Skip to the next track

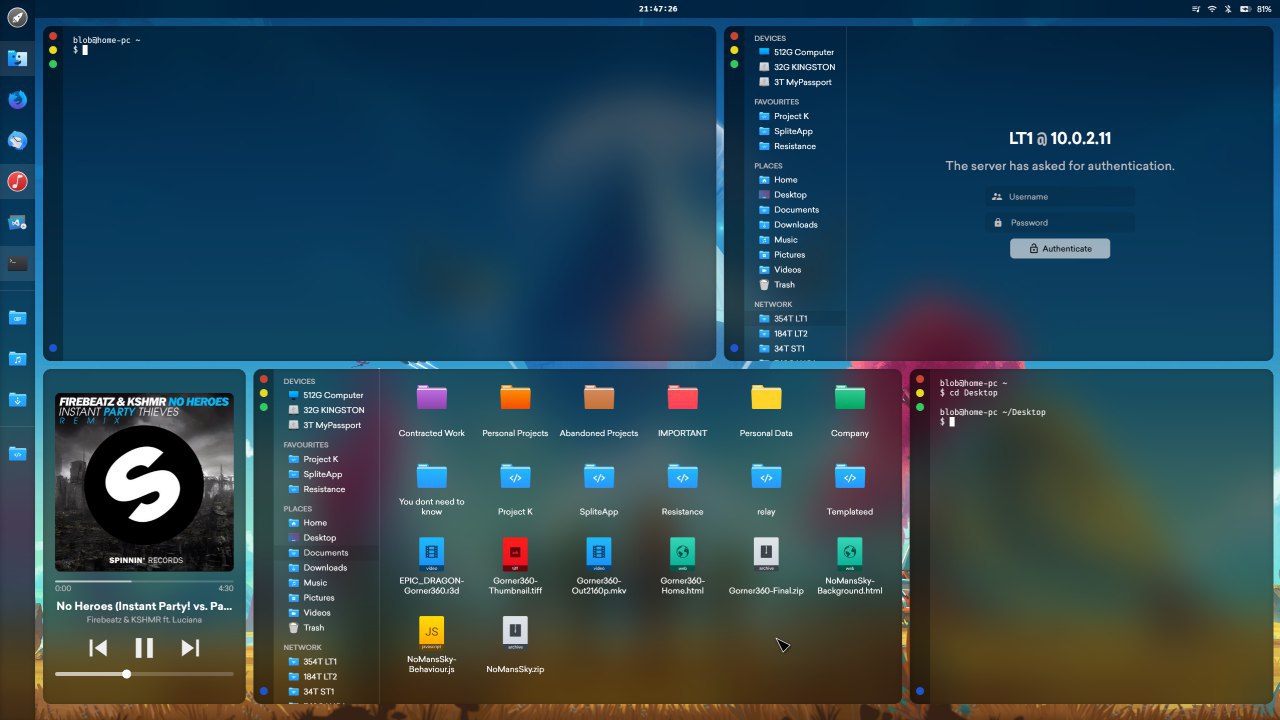click(x=190, y=648)
